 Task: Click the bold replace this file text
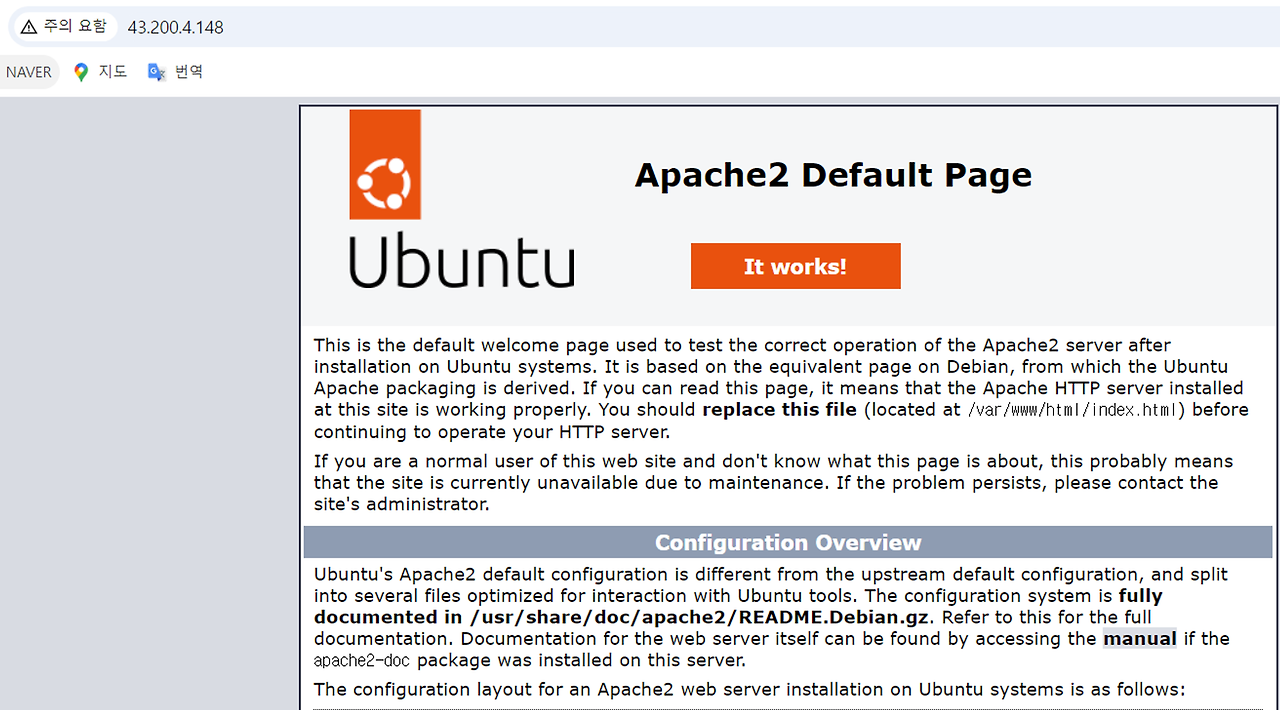tap(780, 410)
